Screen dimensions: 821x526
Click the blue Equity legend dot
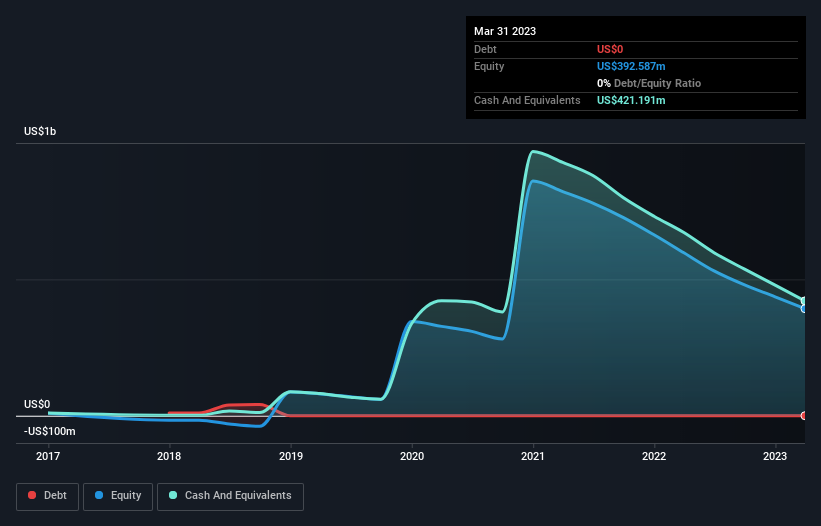(x=99, y=495)
